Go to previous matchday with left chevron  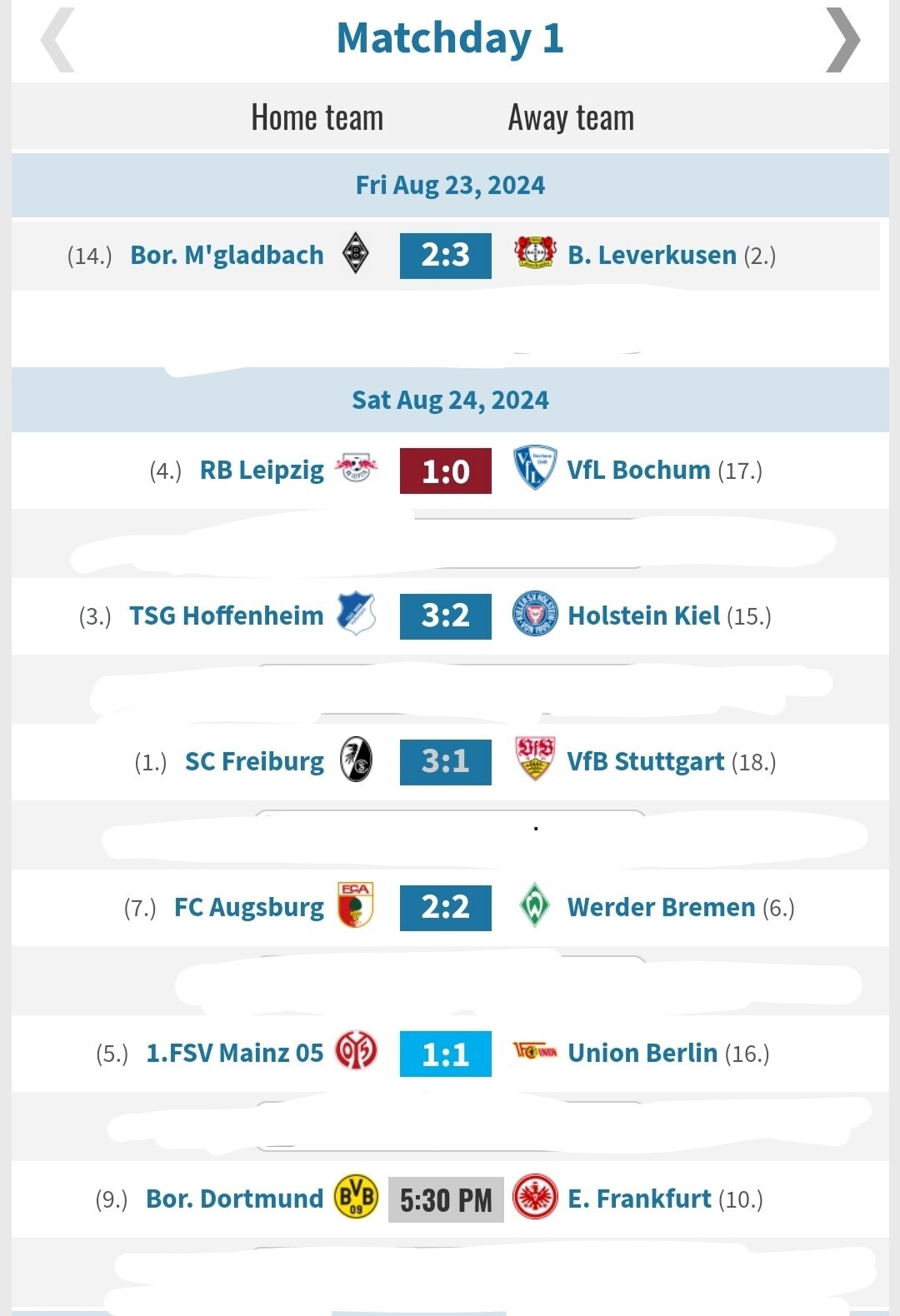(x=58, y=40)
